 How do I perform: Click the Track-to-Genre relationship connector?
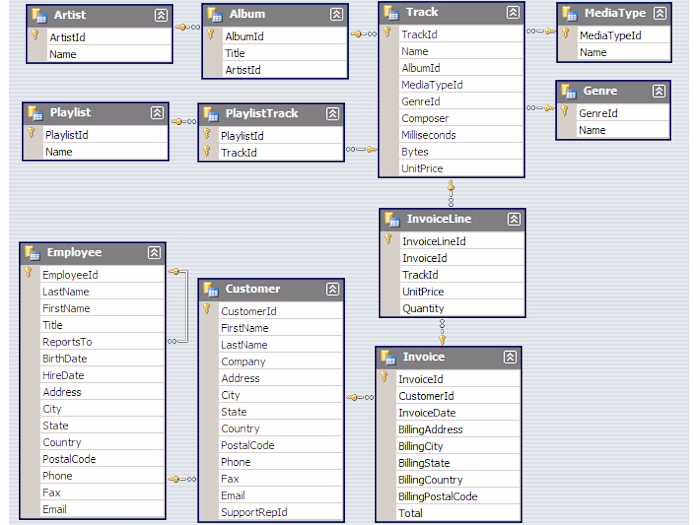pyautogui.click(x=541, y=108)
